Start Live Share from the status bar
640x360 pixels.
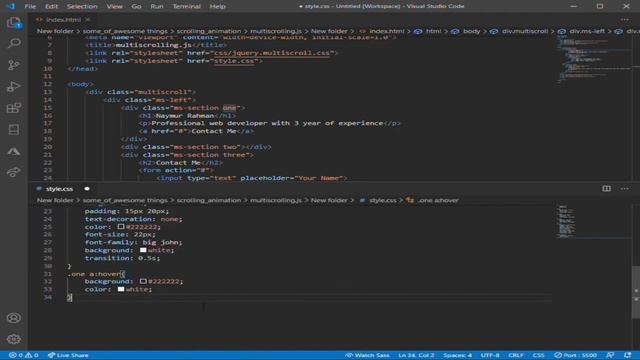tap(68, 355)
